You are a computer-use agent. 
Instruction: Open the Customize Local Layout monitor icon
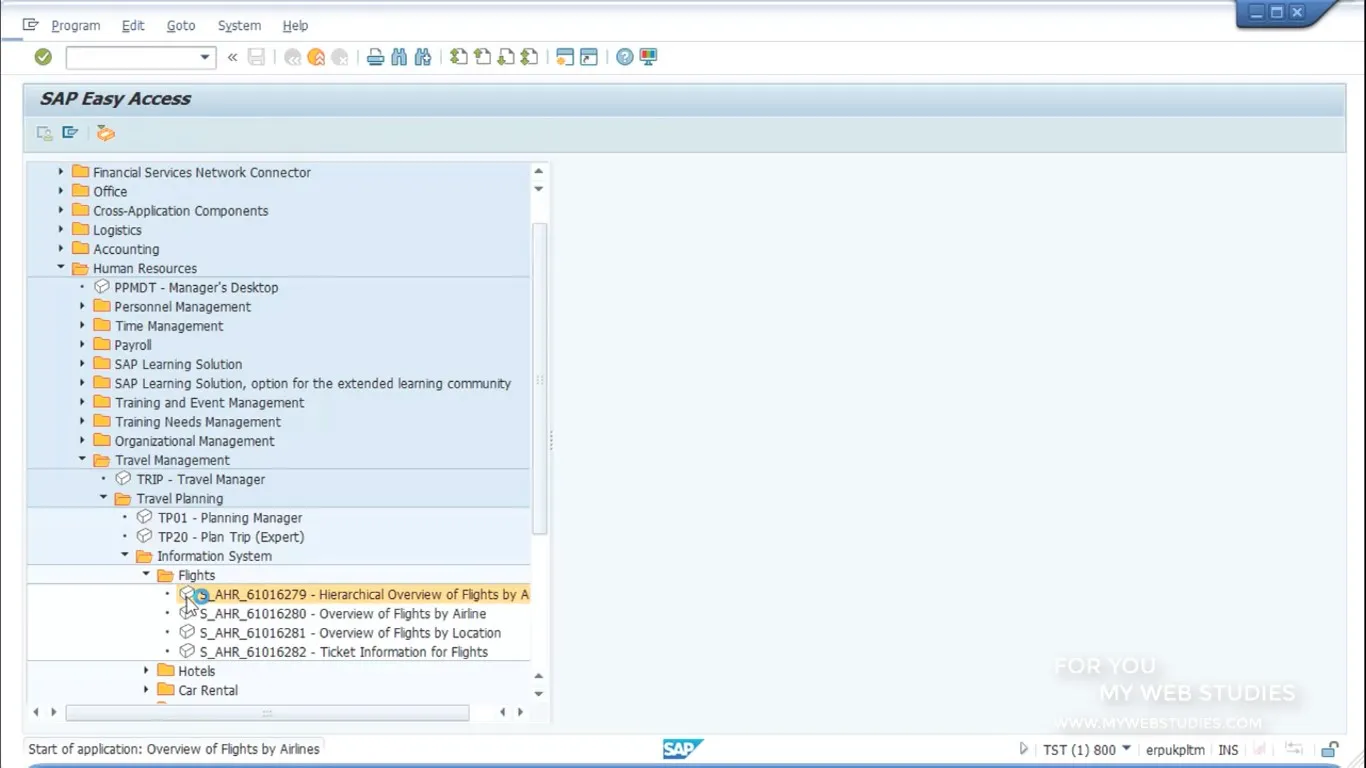coord(648,57)
